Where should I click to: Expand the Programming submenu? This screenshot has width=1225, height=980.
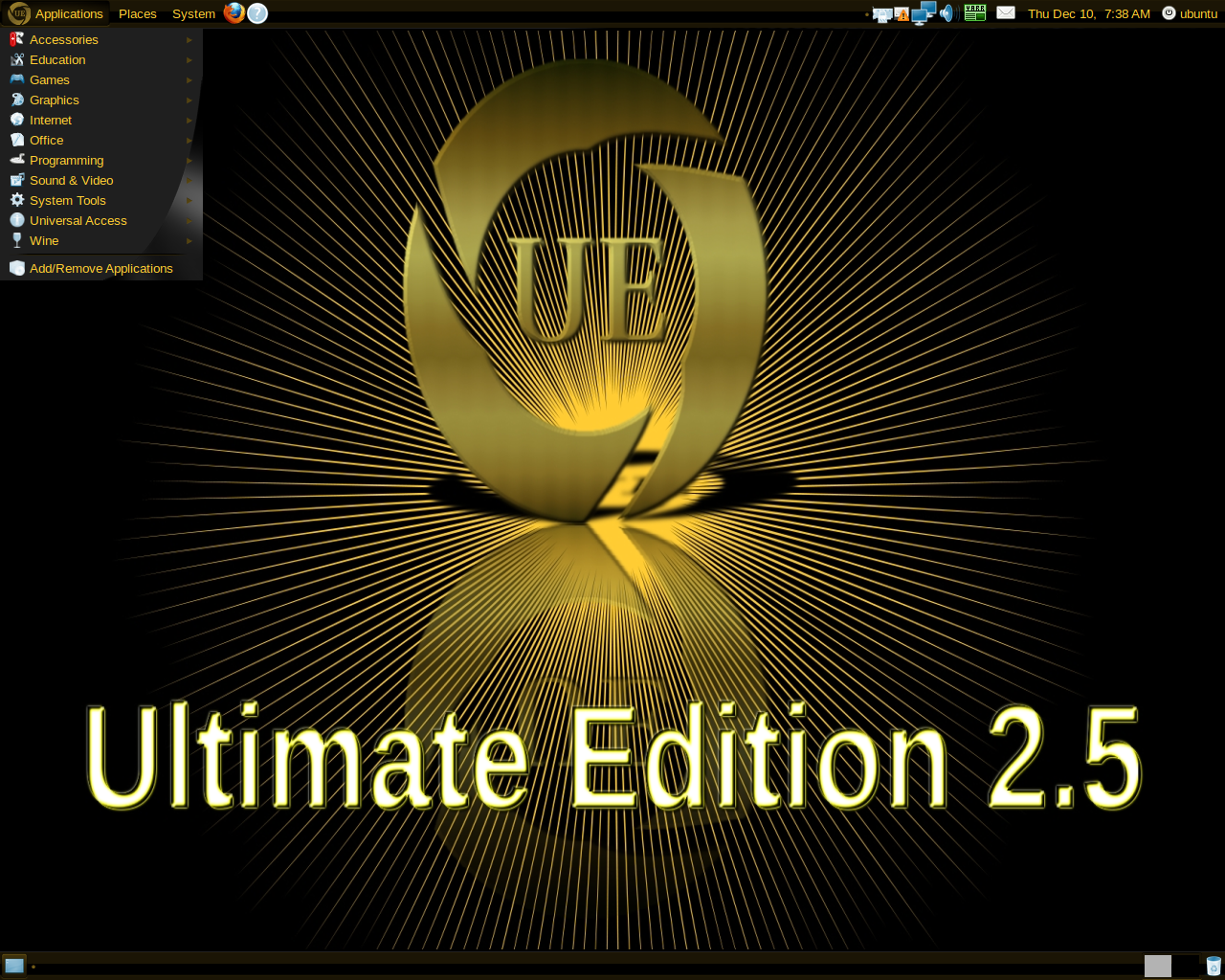101,160
